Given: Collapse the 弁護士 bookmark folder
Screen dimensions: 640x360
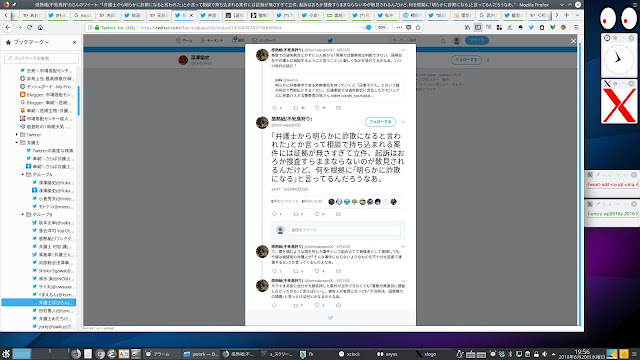Looking at the screenshot, I should tap(17, 142).
